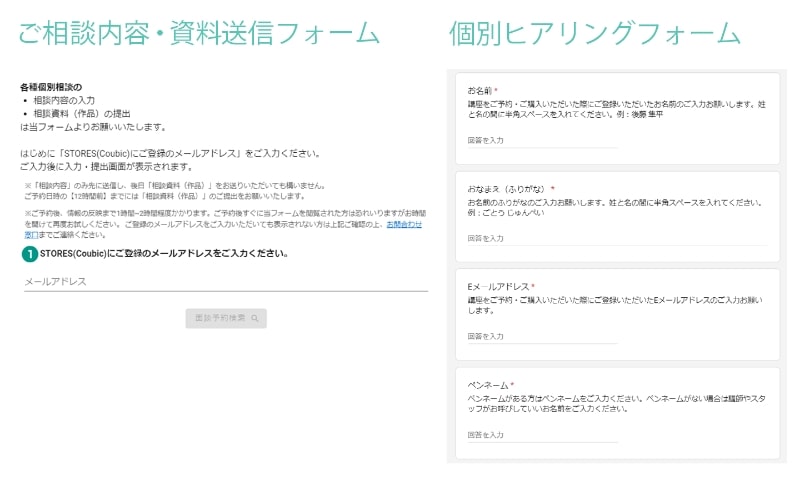
Task: Focus the メールアドレス input field
Action: 226,282
